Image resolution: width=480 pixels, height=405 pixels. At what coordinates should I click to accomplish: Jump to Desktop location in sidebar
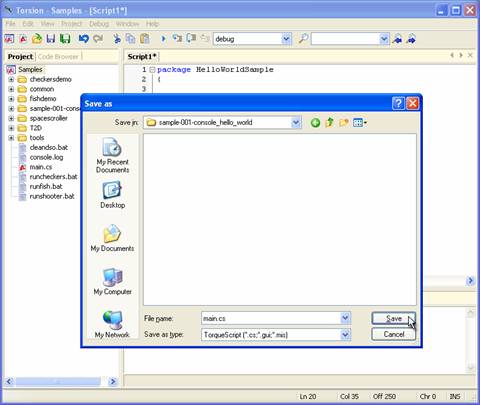(x=112, y=195)
